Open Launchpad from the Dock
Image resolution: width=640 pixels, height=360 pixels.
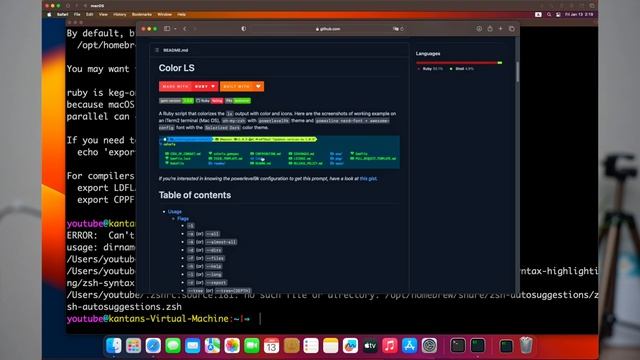point(133,346)
